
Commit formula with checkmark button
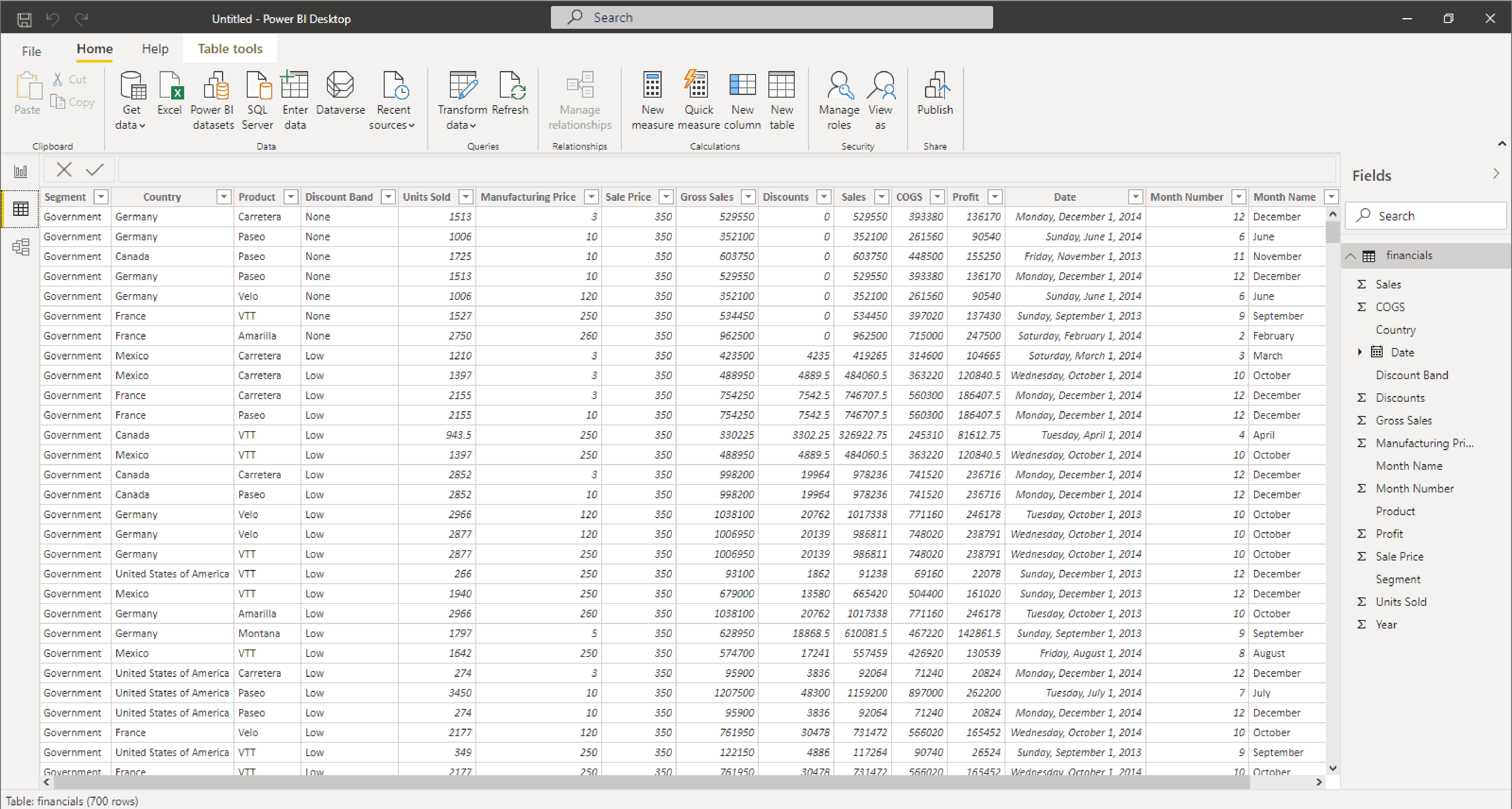tap(94, 170)
